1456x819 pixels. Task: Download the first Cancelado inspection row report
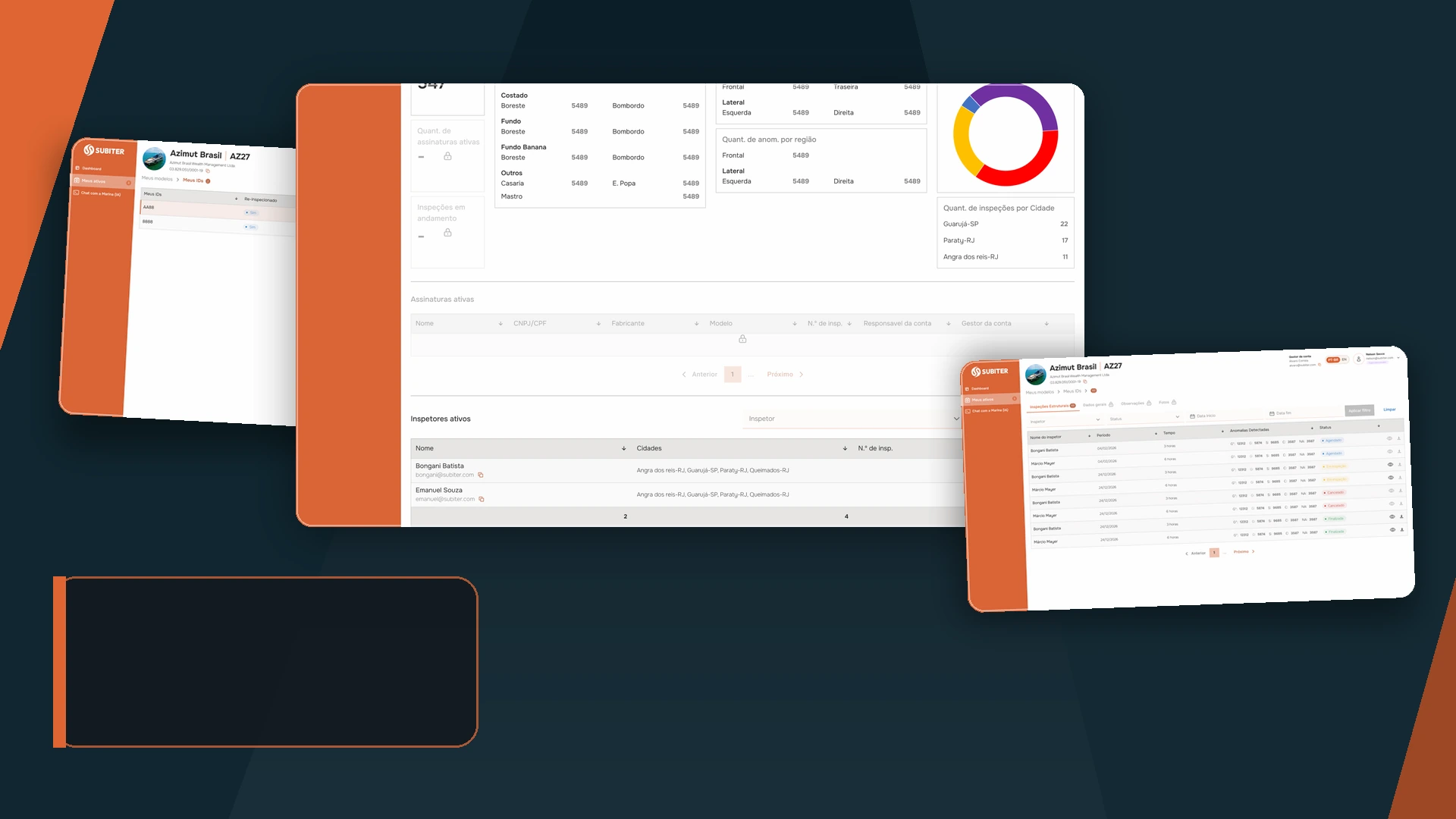pos(1401,491)
